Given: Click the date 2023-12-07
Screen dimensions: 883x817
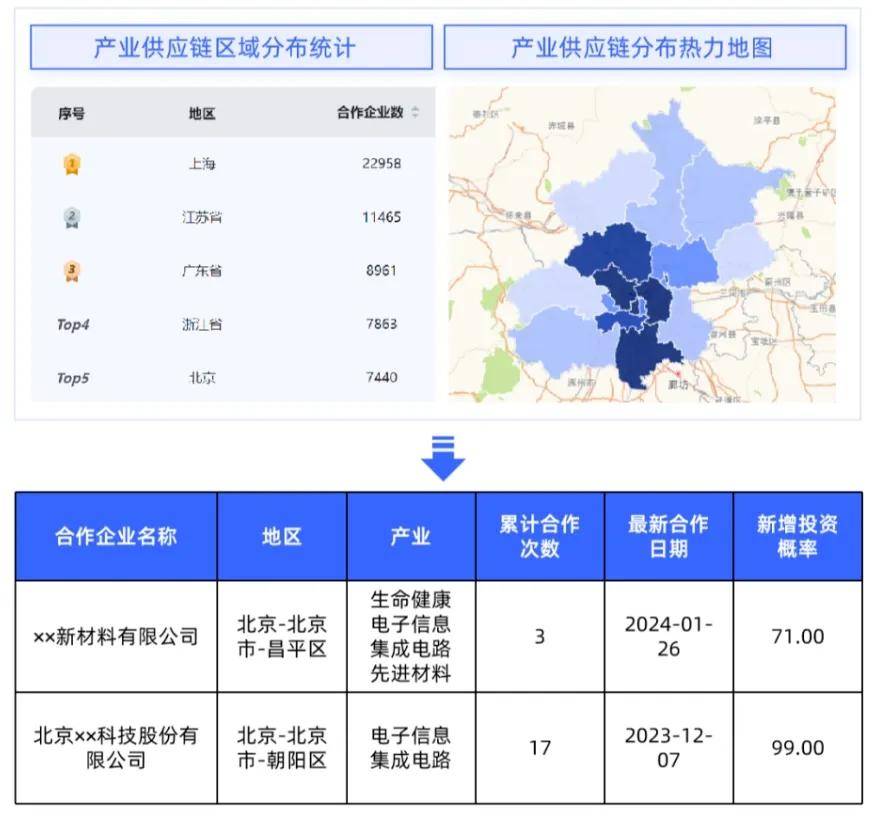Looking at the screenshot, I should tap(668, 748).
